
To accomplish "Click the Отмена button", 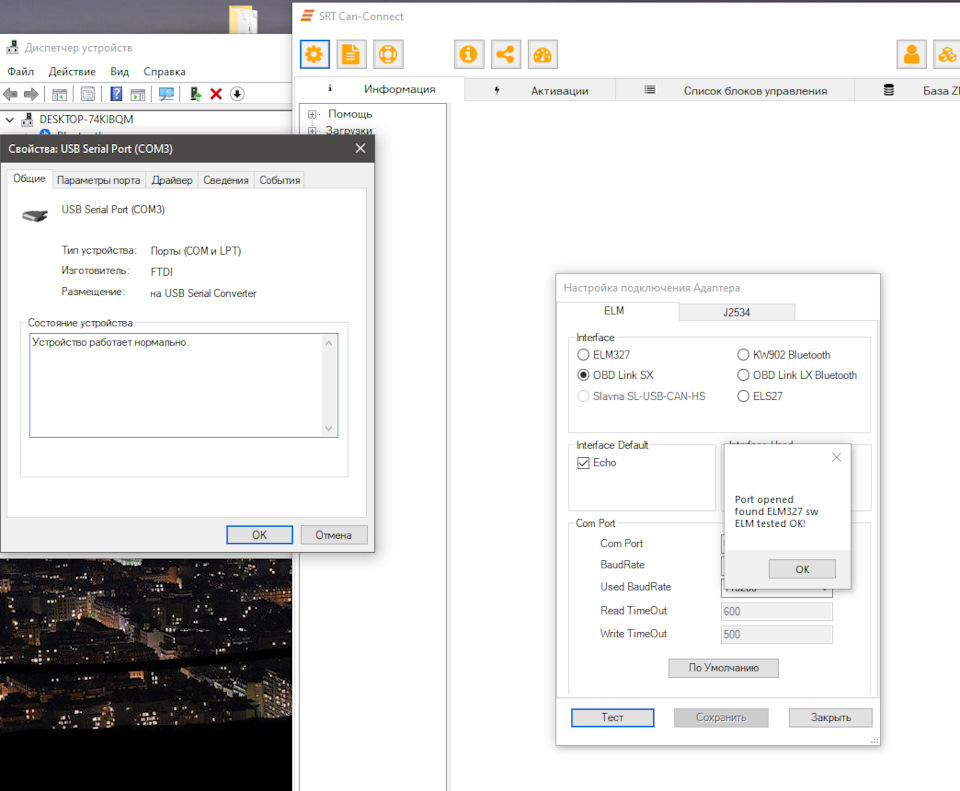I will pos(334,534).
